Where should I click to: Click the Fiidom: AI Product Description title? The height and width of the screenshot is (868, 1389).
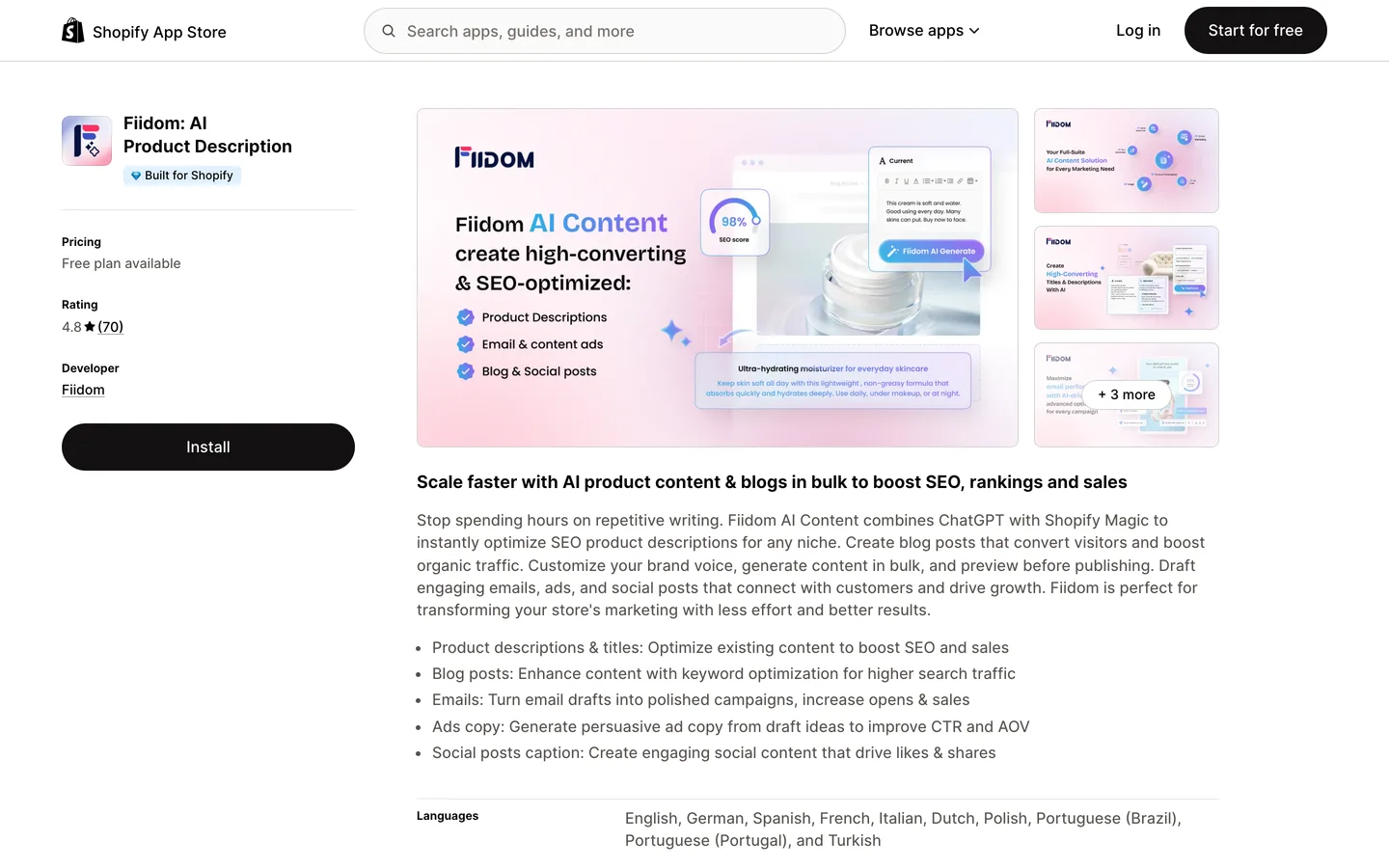207,135
